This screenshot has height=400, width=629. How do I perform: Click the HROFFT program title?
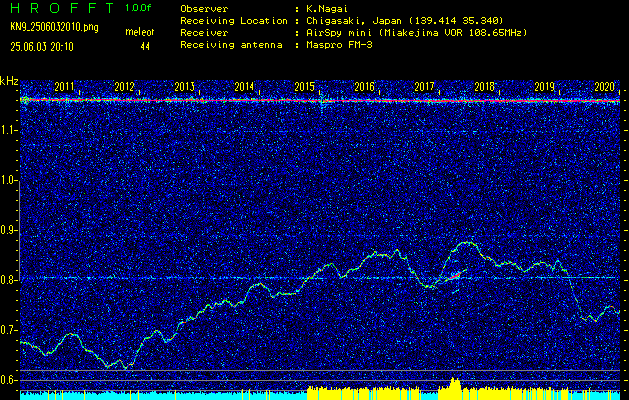pyautogui.click(x=62, y=8)
